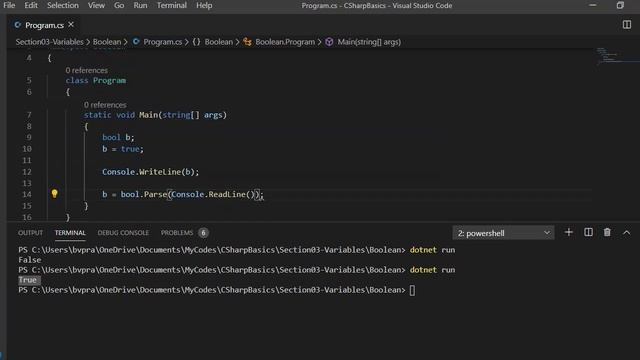Screen dimensions: 640x360
Task: Click the Boolean folder breadcrumb
Action: pos(107,42)
